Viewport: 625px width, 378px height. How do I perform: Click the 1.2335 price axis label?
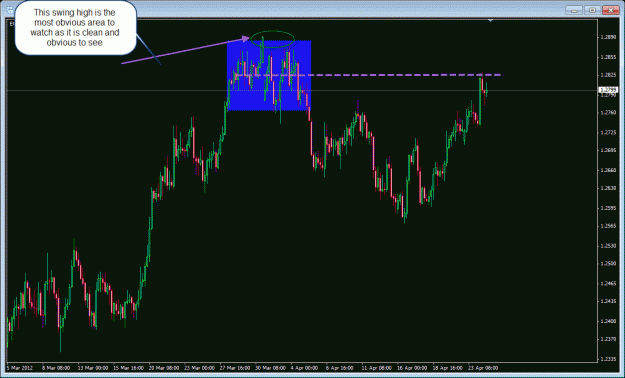coord(608,359)
